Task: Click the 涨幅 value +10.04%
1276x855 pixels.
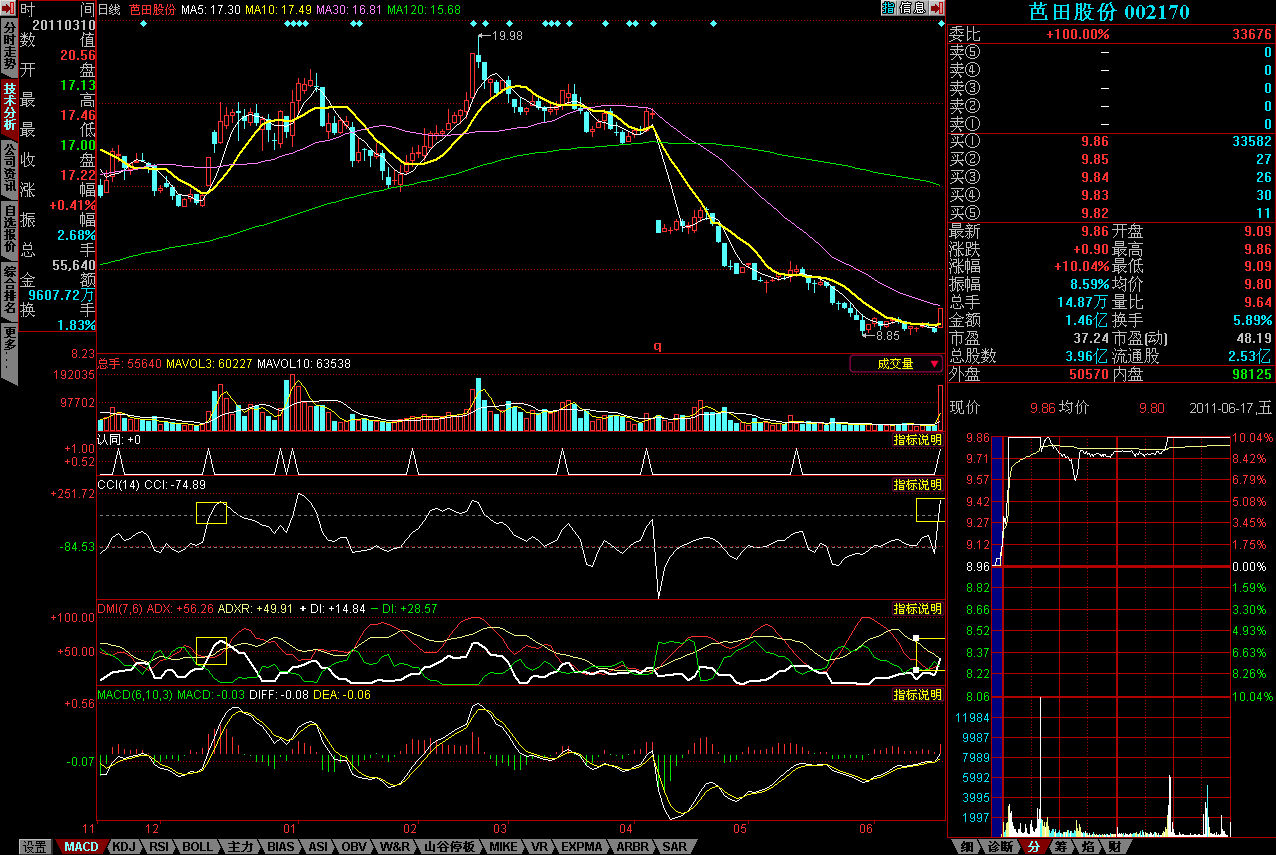Action: pos(1082,267)
